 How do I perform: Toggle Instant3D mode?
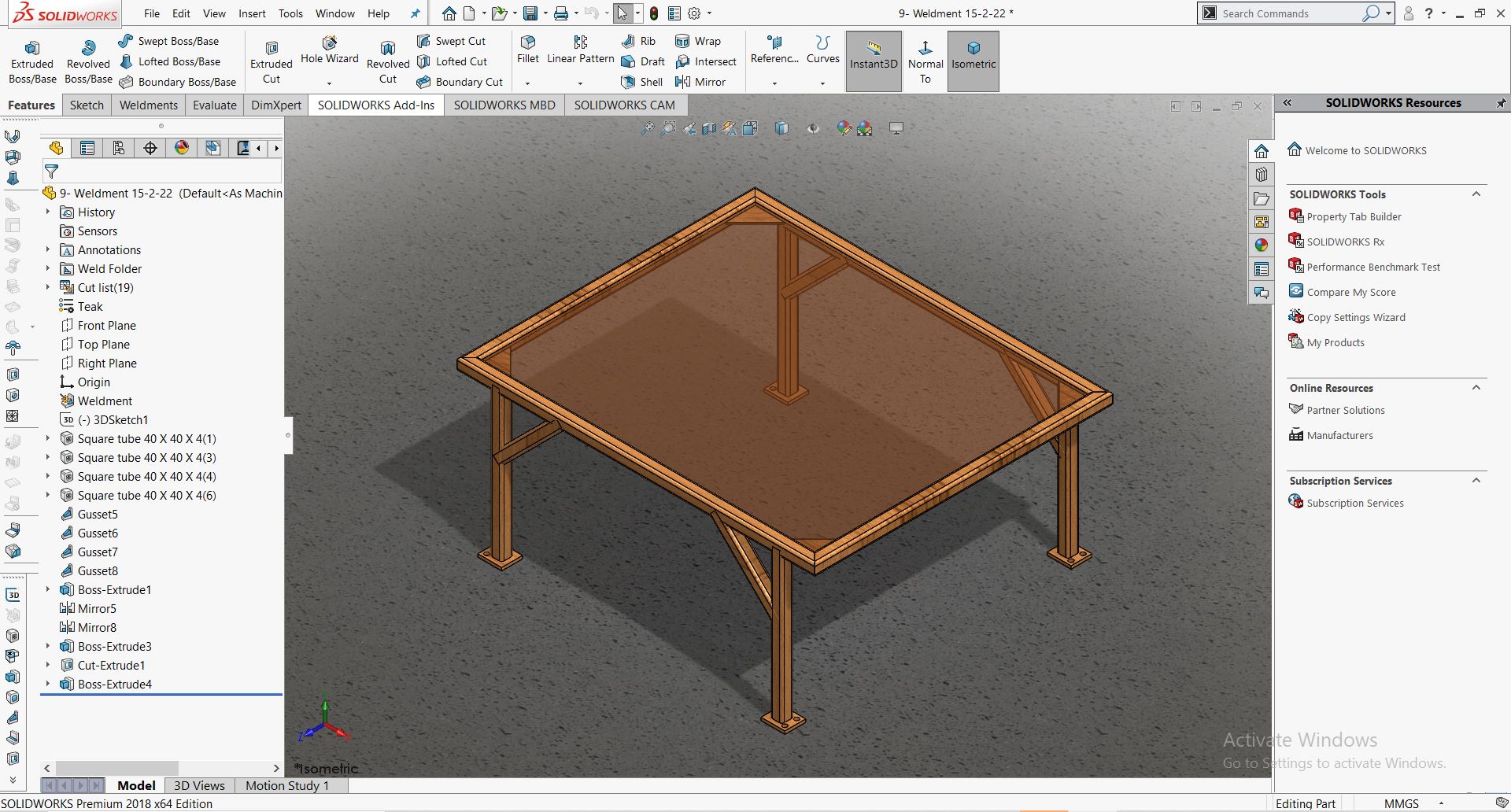[874, 61]
